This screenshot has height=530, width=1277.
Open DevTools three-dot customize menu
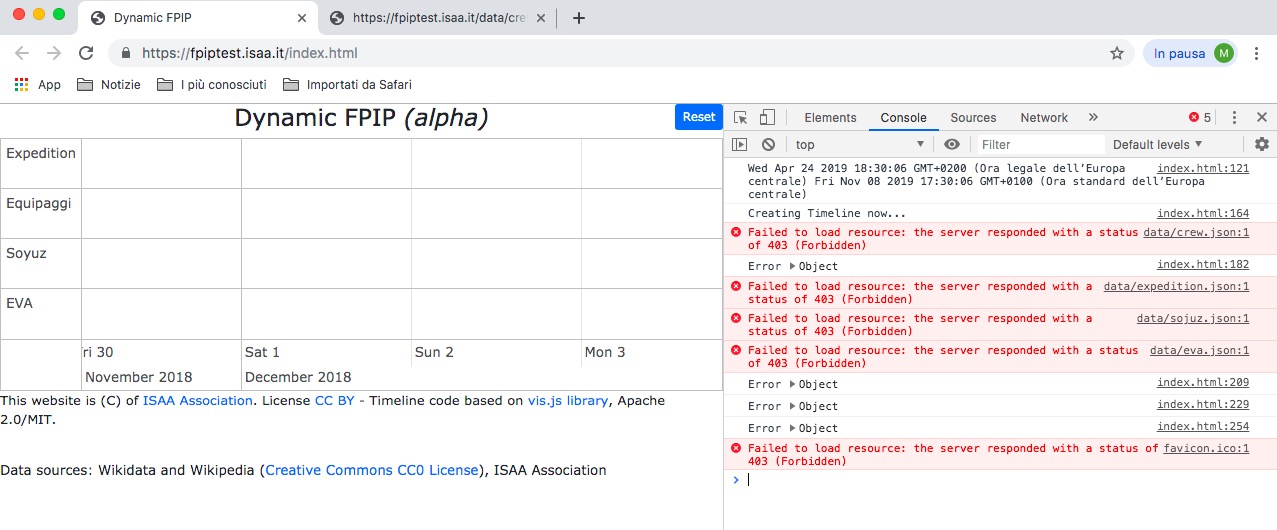tap(1235, 118)
